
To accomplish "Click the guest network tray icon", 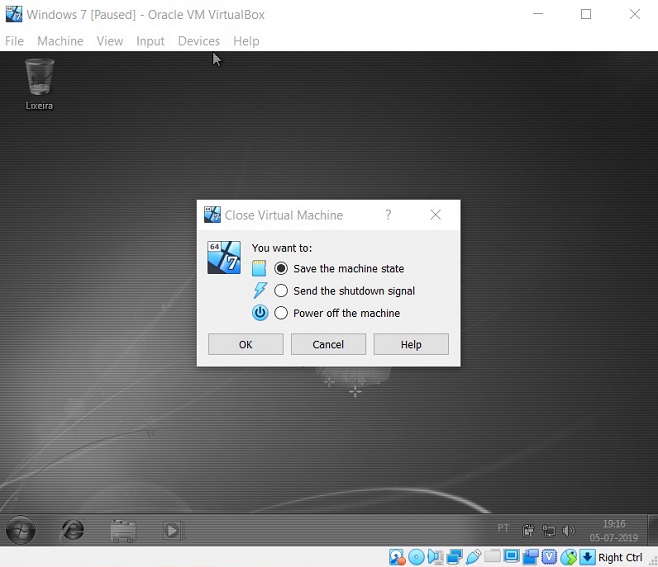I will pyautogui.click(x=548, y=531).
